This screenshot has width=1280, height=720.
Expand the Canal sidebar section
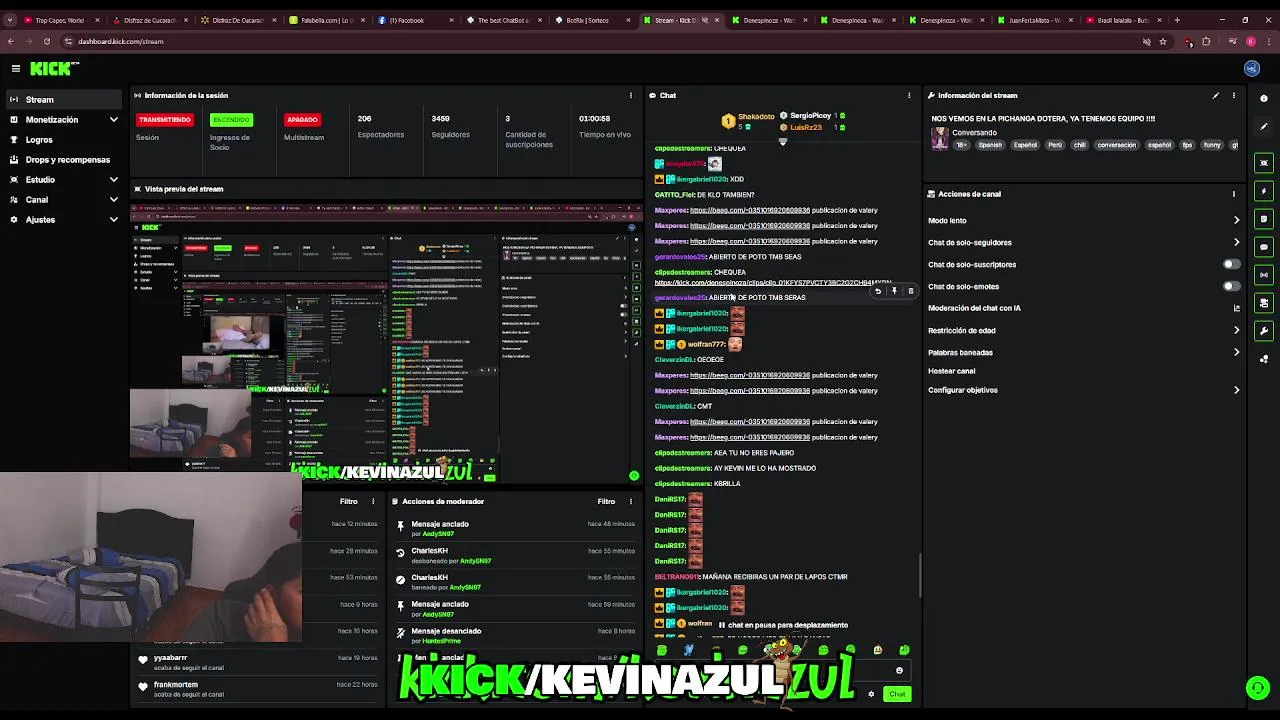click(113, 200)
